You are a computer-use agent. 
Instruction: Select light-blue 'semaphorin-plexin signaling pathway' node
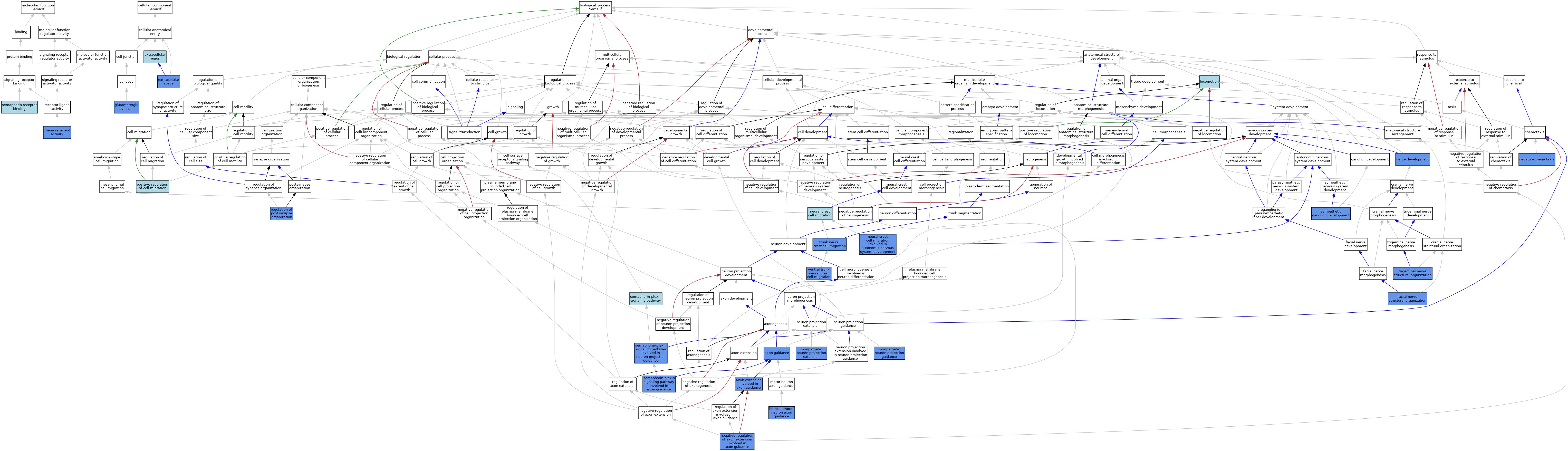coord(645,298)
